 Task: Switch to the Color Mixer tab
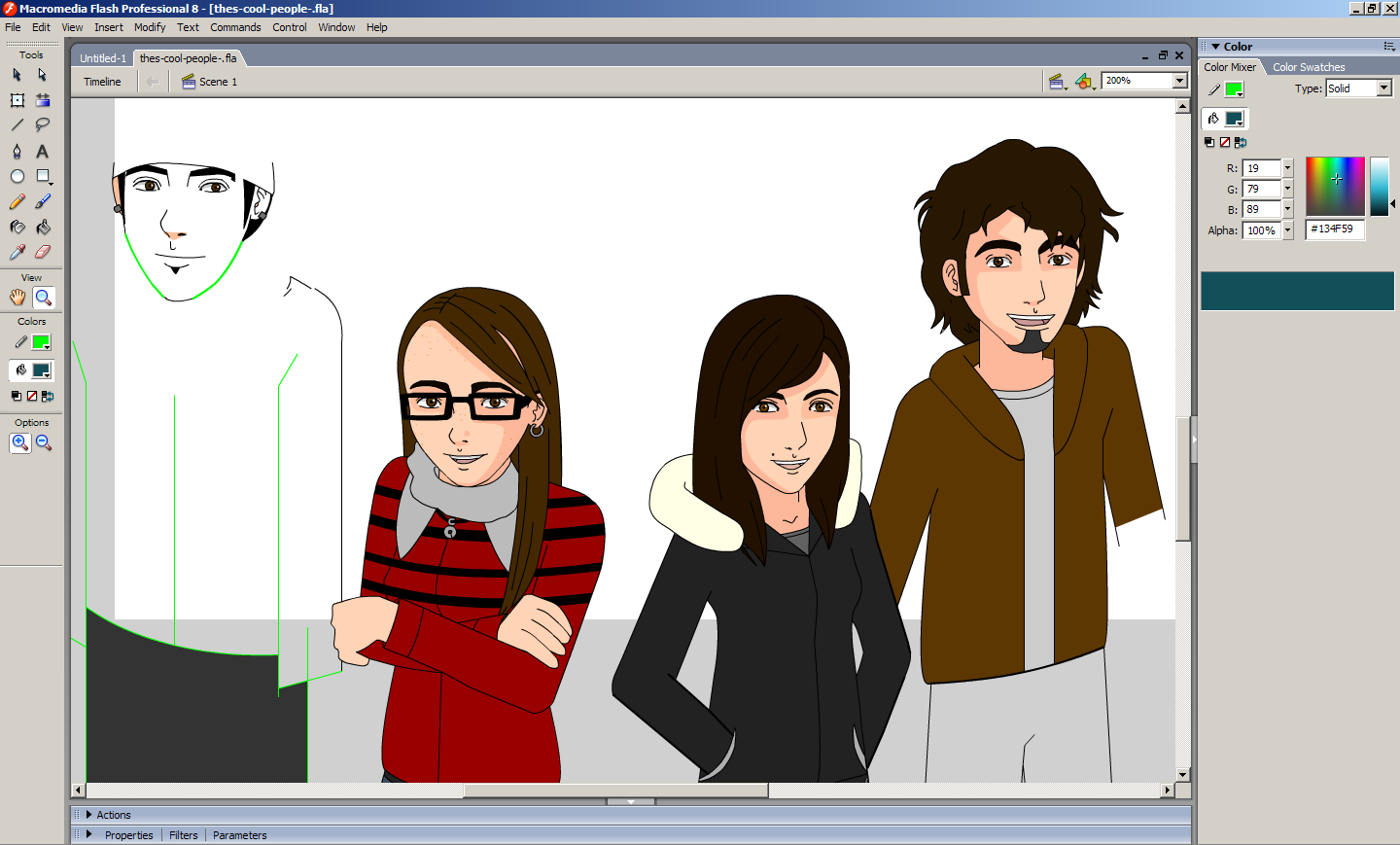[1230, 67]
